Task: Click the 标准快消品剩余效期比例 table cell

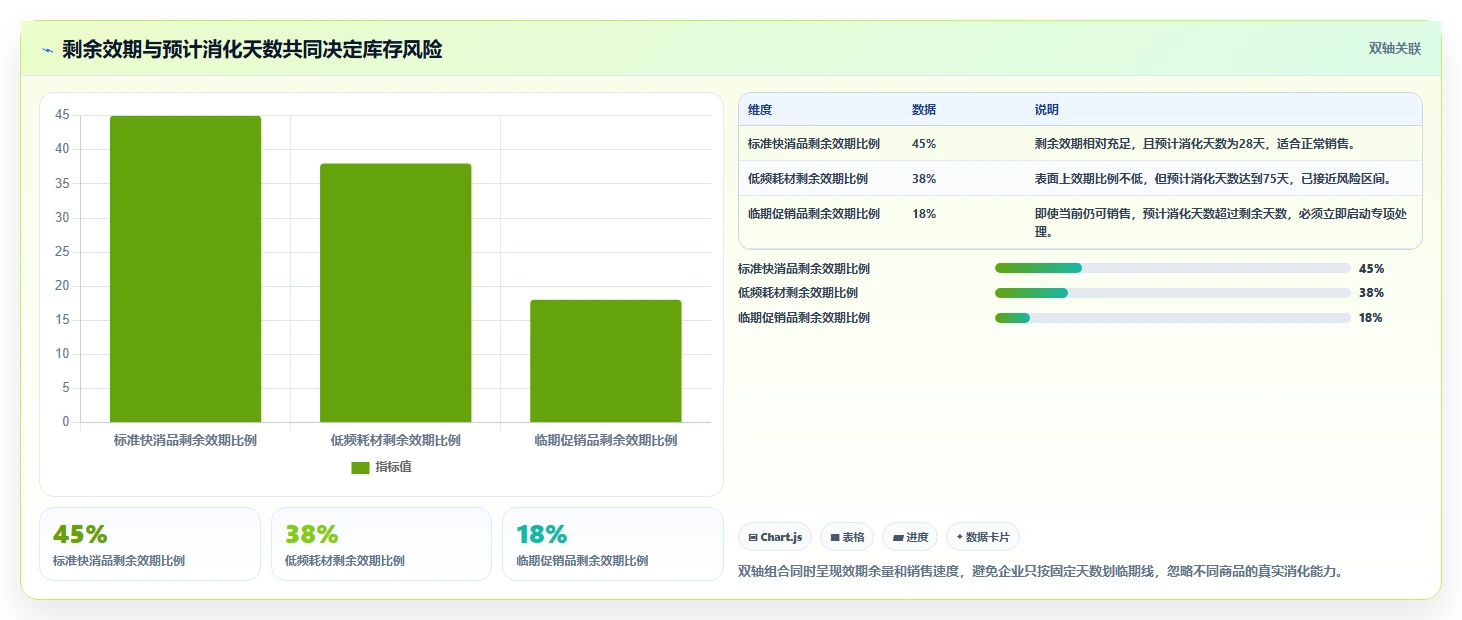Action: pyautogui.click(x=814, y=144)
